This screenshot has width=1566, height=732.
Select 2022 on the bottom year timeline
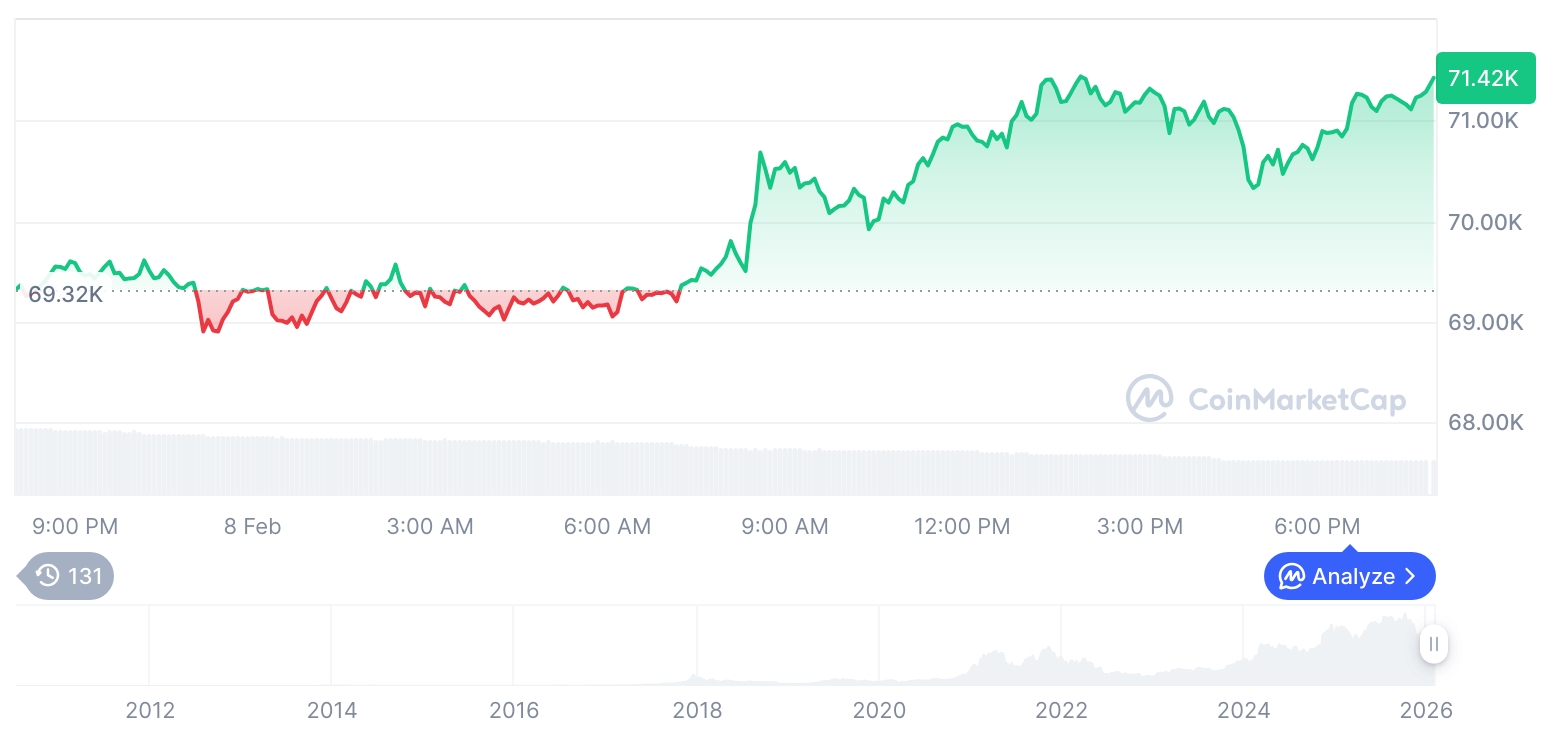[1061, 711]
